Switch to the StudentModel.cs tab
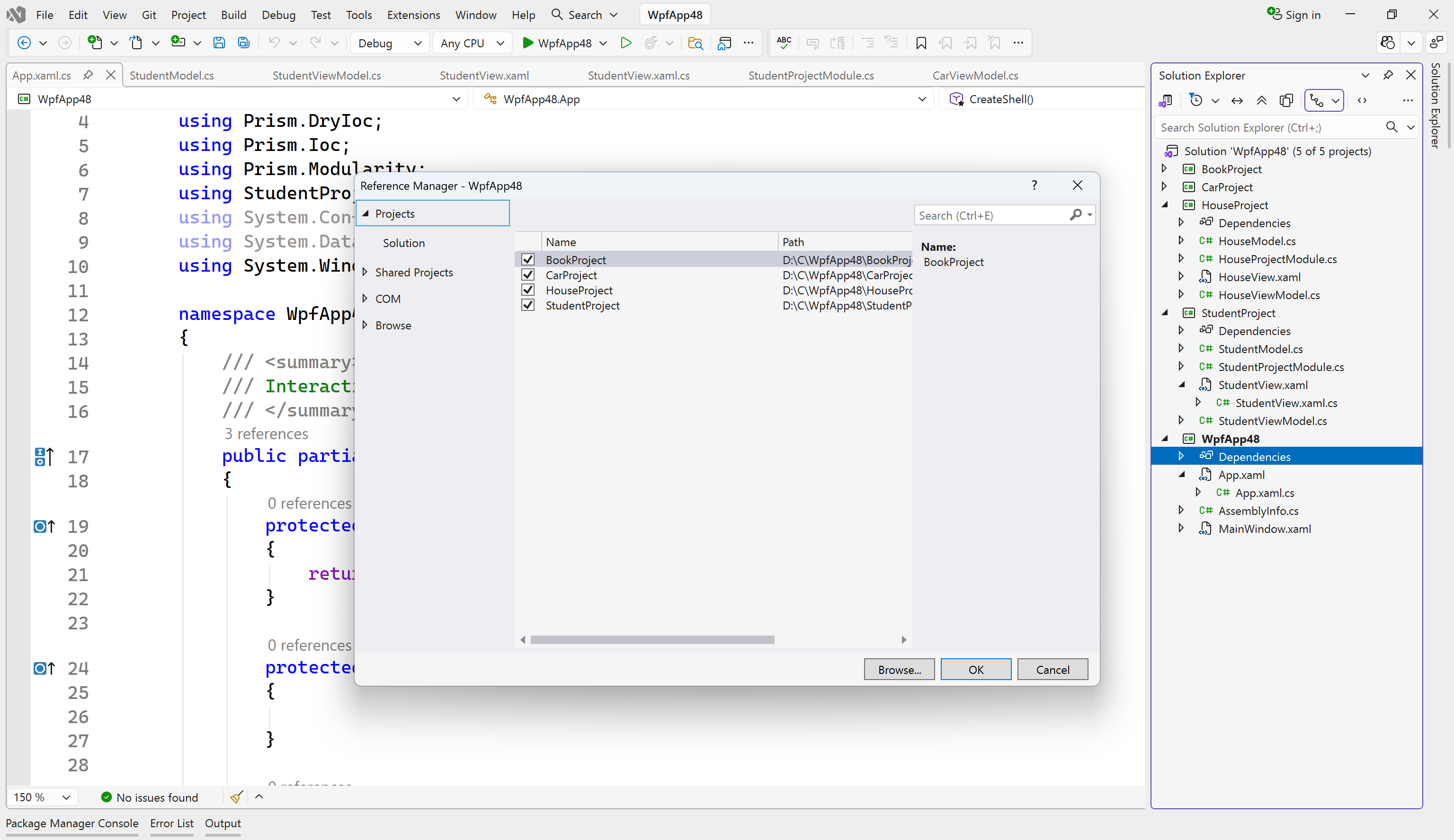Viewport: 1454px width, 840px height. [171, 75]
